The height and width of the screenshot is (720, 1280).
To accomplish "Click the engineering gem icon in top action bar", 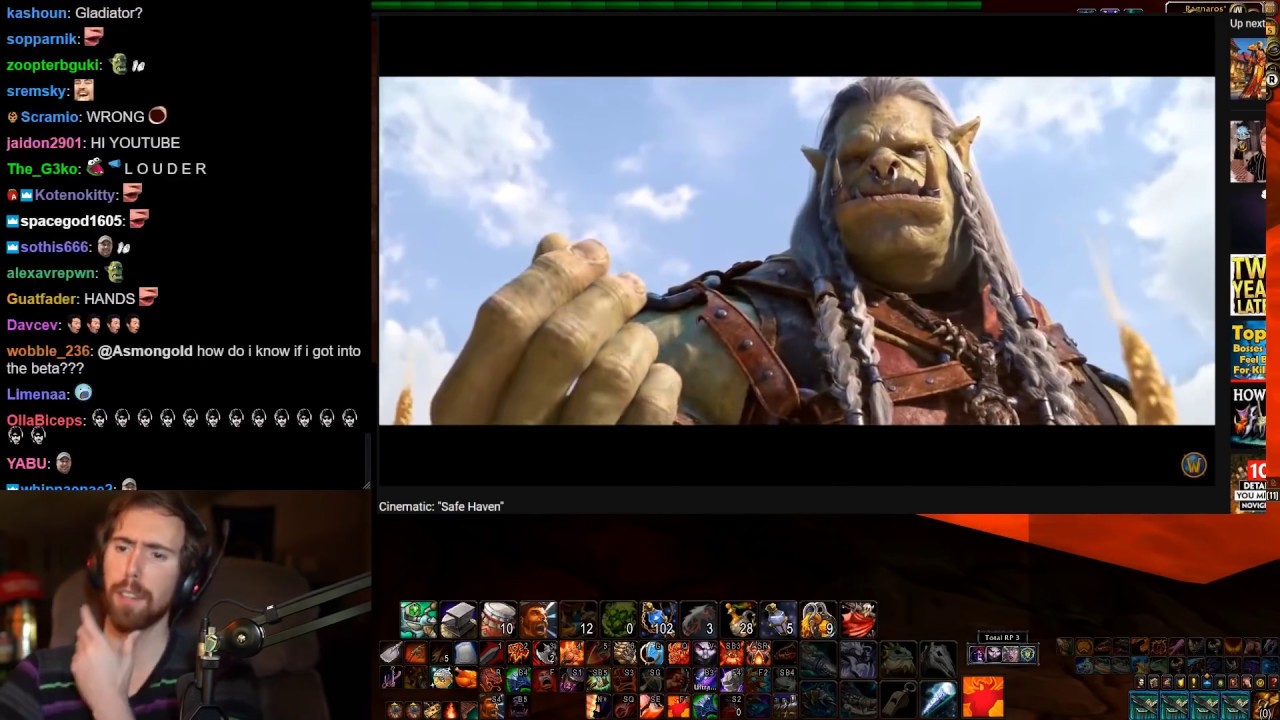I will (418, 620).
